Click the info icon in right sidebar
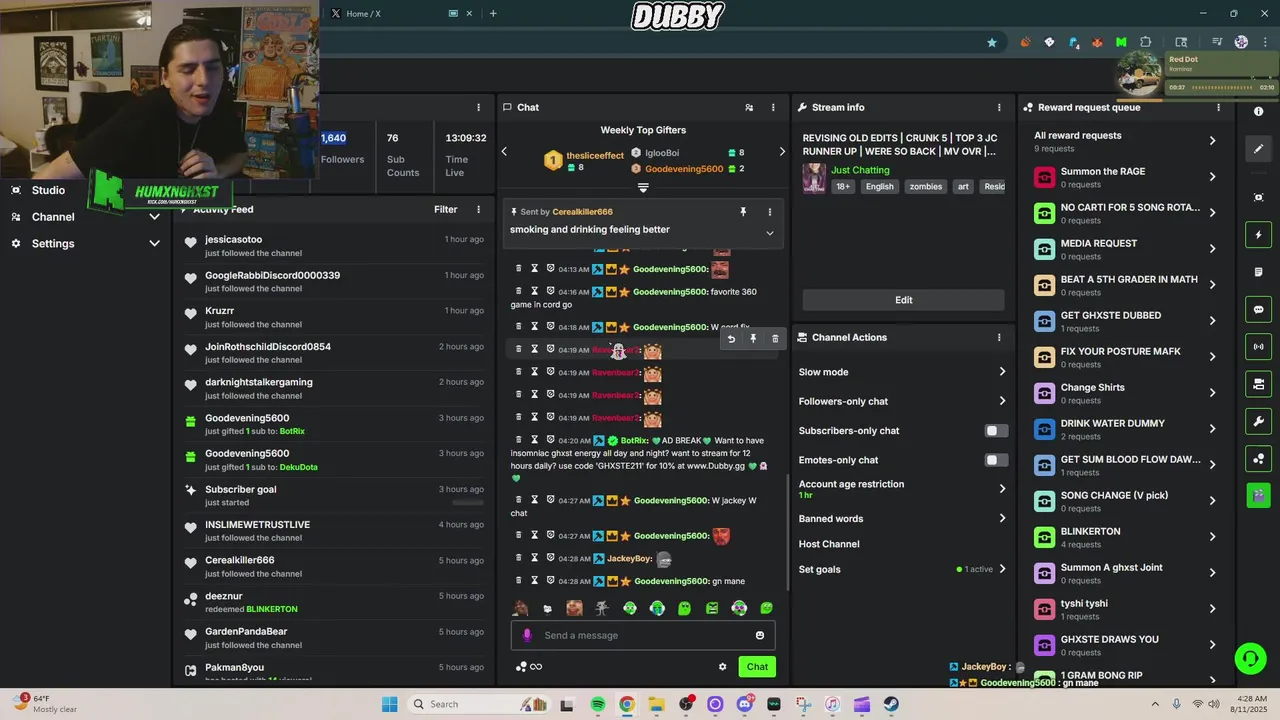Image resolution: width=1280 pixels, height=720 pixels. (1259, 111)
